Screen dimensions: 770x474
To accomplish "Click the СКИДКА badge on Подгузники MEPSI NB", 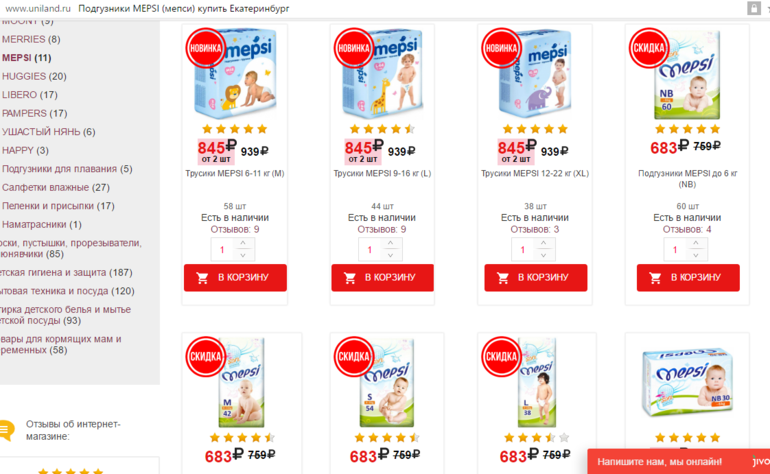I will click(x=649, y=48).
